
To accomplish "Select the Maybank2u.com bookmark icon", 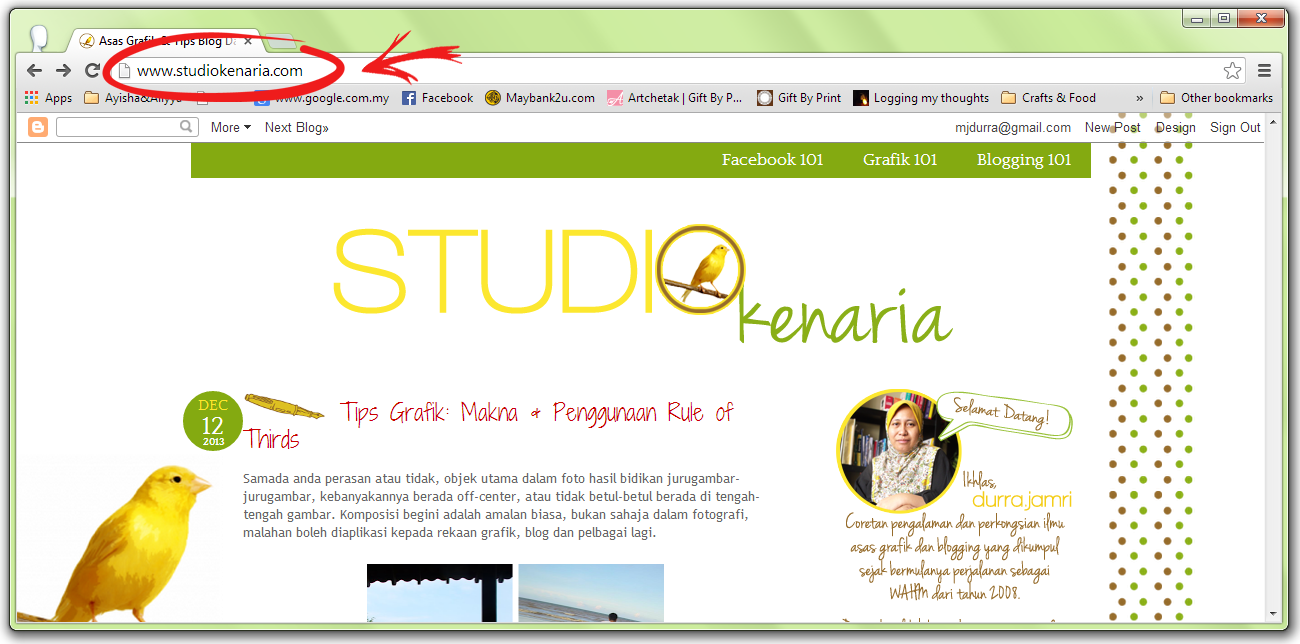I will click(x=491, y=97).
